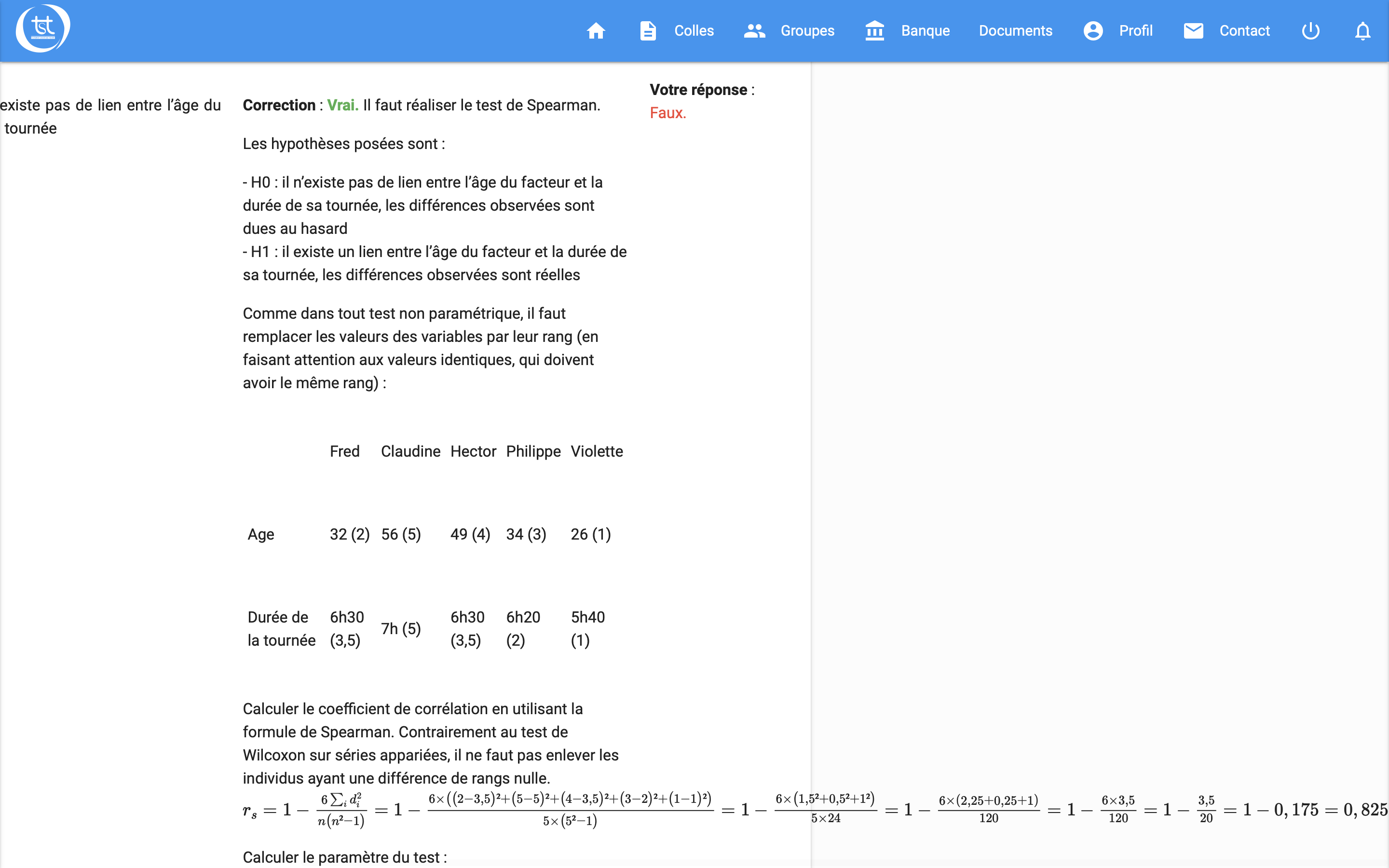This screenshot has height=868, width=1389.
Task: Click the green 'Vrai.' correction text
Action: 342,105
